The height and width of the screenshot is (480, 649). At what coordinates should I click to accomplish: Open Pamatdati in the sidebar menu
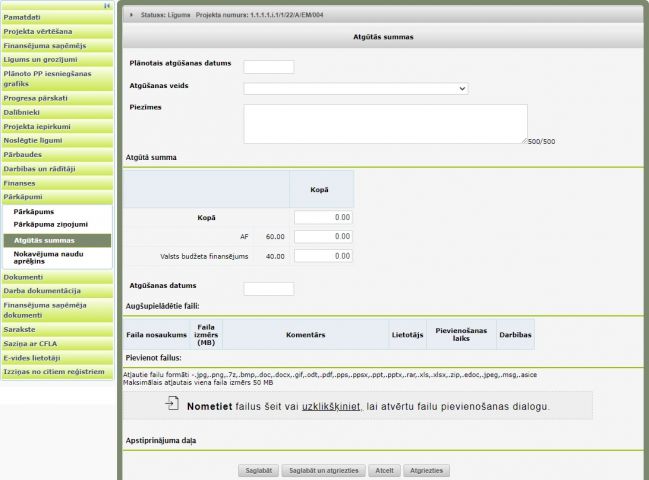pos(23,18)
